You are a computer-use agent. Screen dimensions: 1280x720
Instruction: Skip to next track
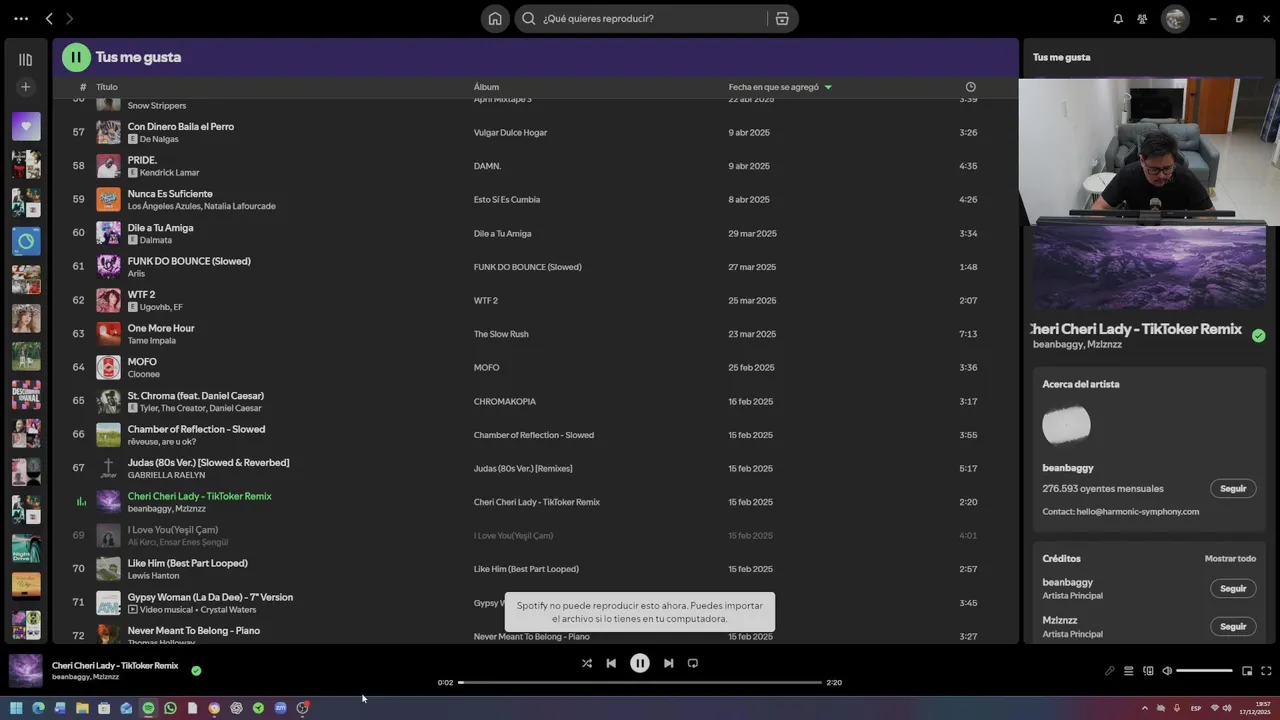tap(669, 663)
